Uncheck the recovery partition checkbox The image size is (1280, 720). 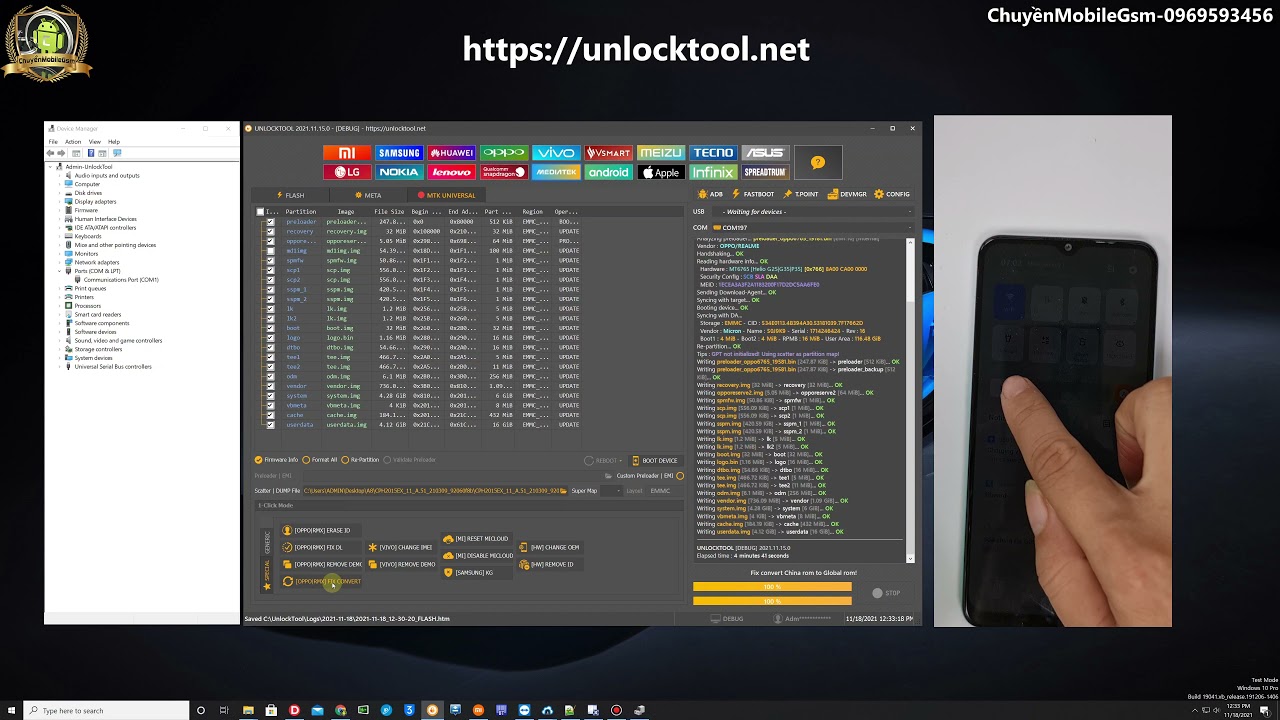pyautogui.click(x=270, y=231)
